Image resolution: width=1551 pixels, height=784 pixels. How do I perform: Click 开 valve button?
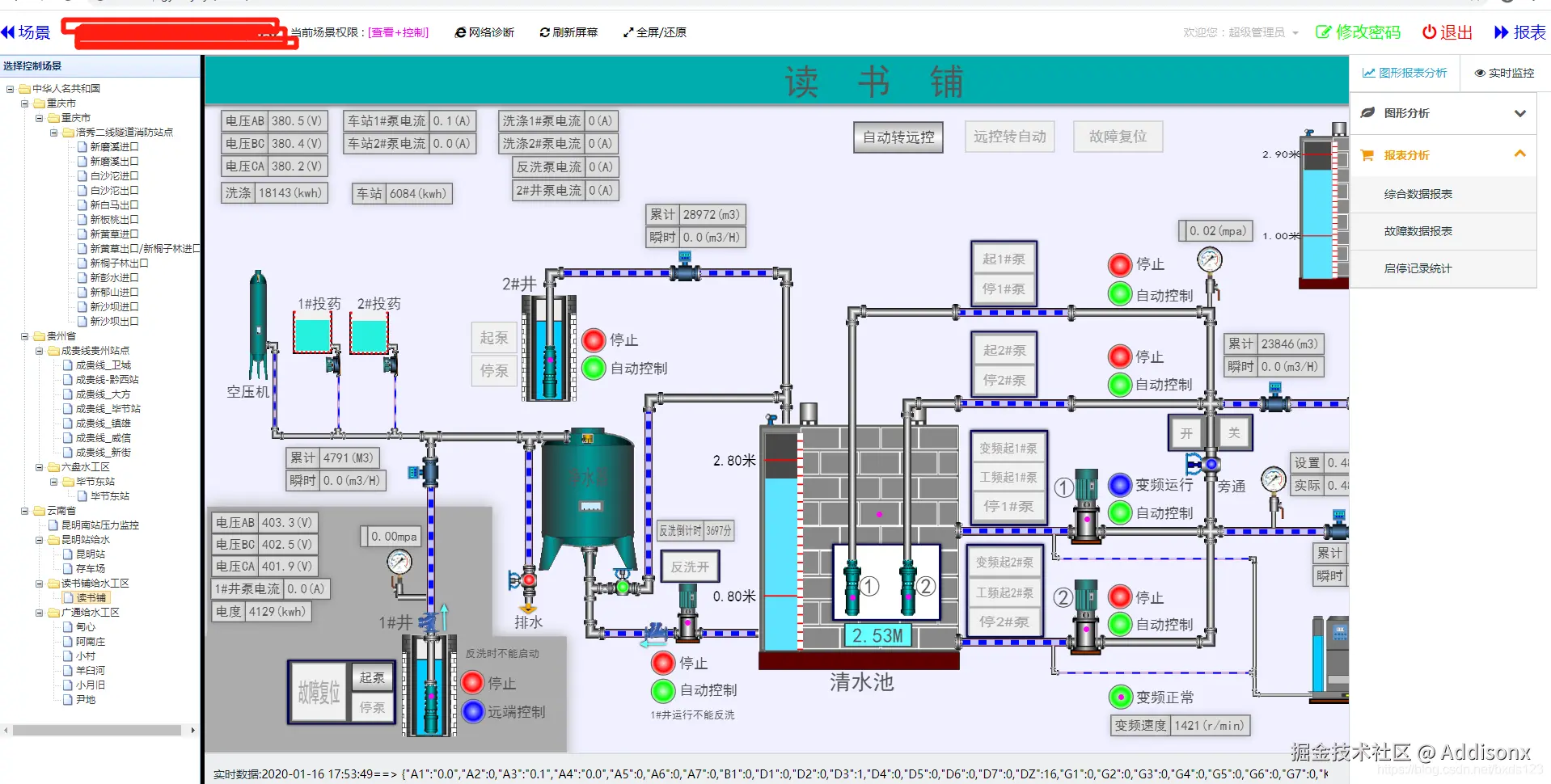1186,433
